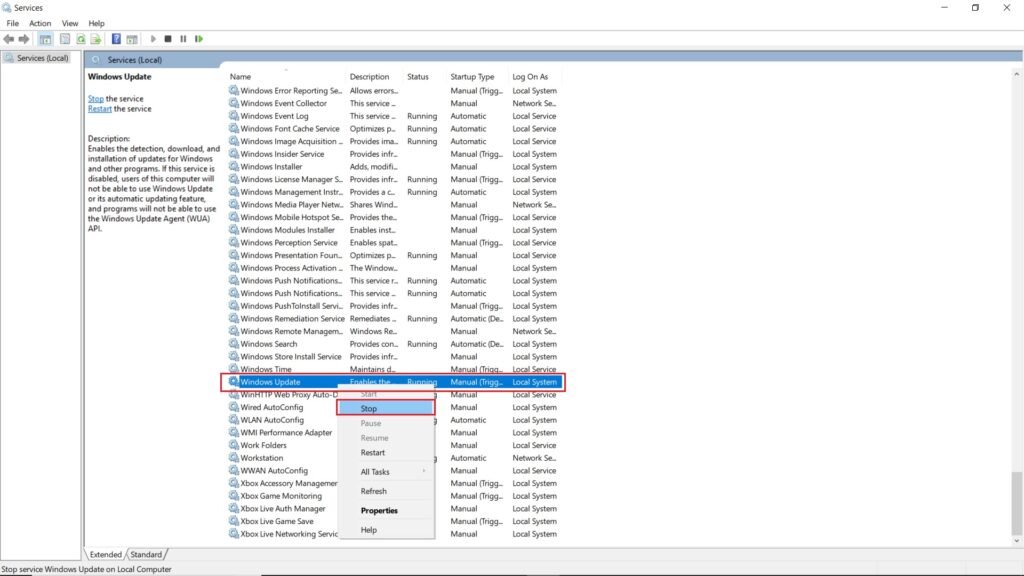The height and width of the screenshot is (576, 1024).
Task: Open the View menu
Action: point(70,24)
